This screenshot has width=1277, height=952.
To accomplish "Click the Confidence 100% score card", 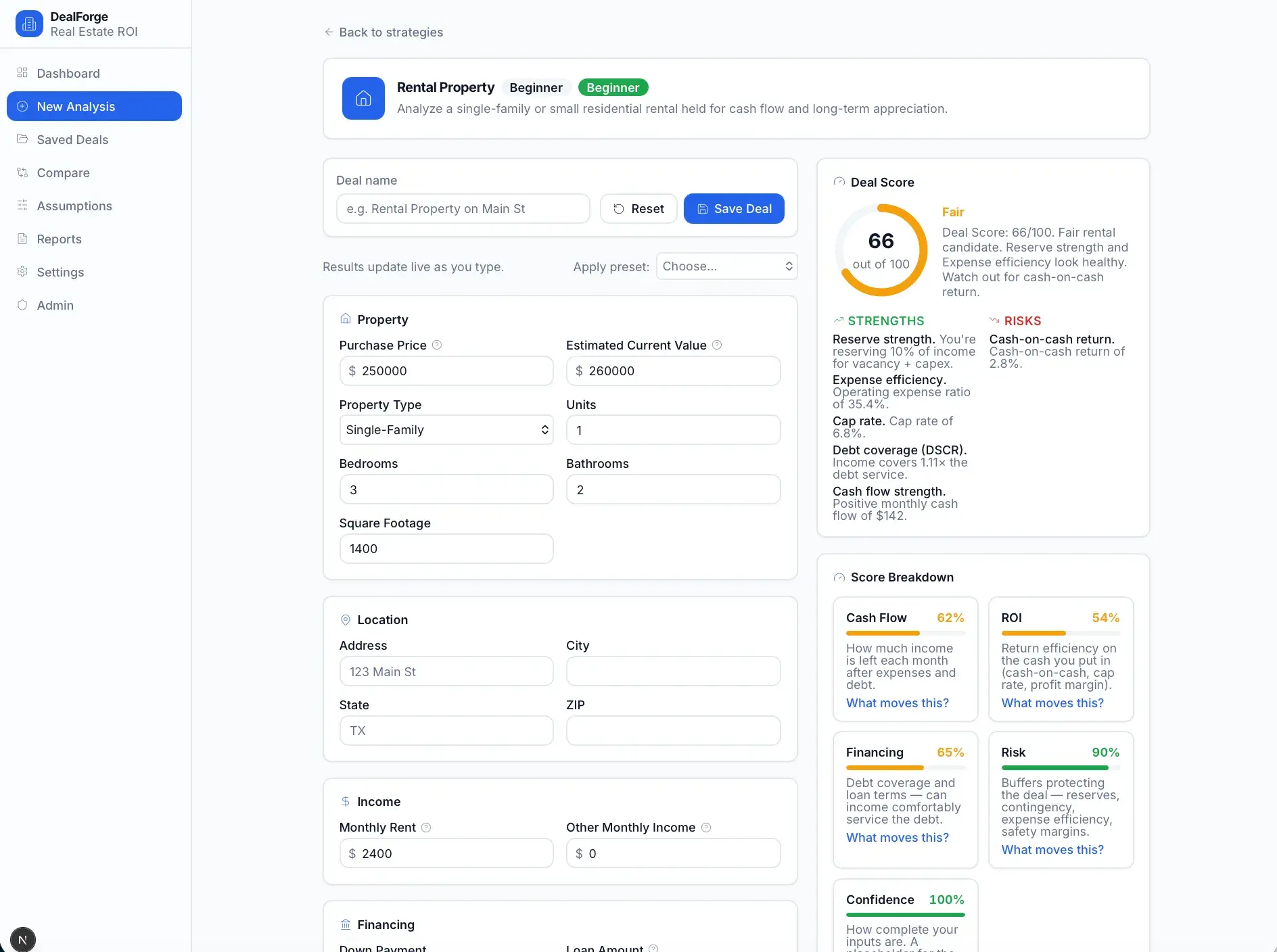I will coord(906,915).
